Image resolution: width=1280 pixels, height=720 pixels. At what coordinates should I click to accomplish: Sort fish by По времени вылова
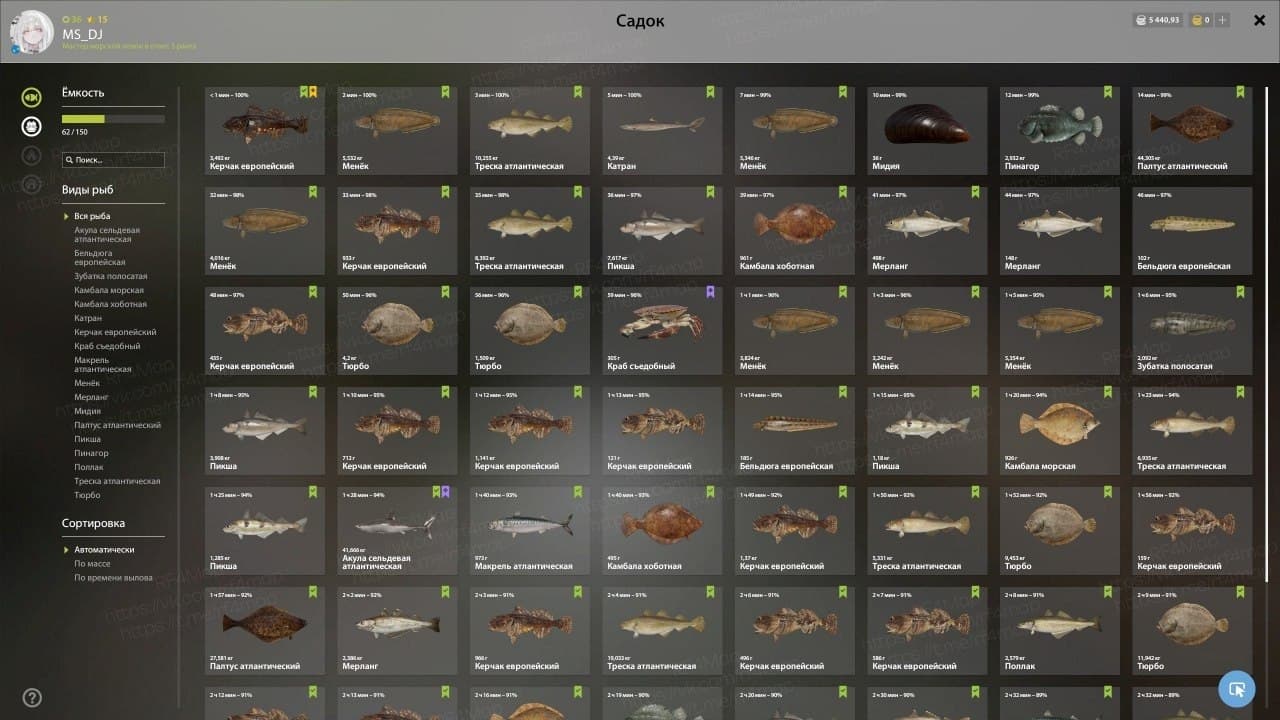(113, 578)
